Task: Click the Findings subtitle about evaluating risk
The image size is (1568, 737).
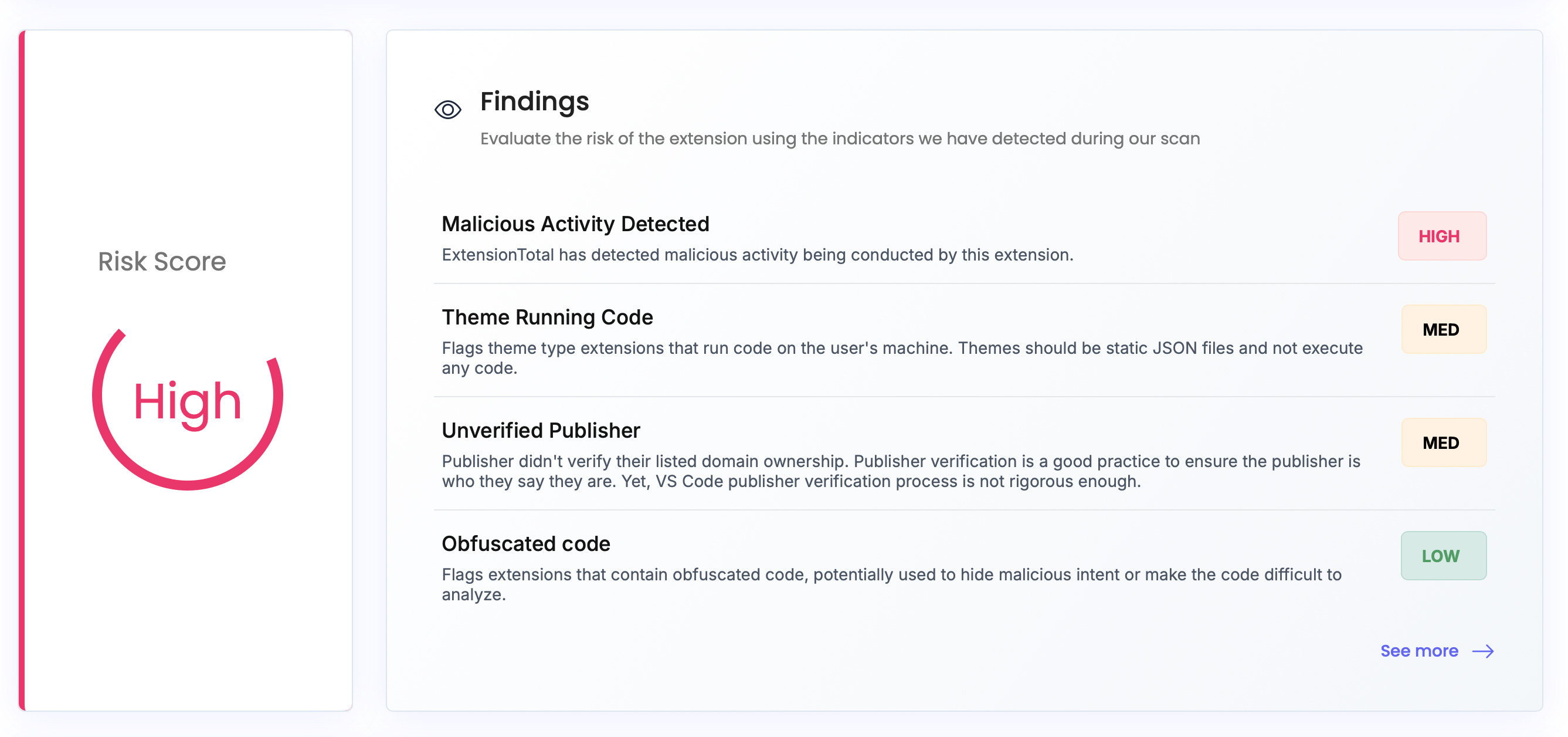Action: coord(840,139)
